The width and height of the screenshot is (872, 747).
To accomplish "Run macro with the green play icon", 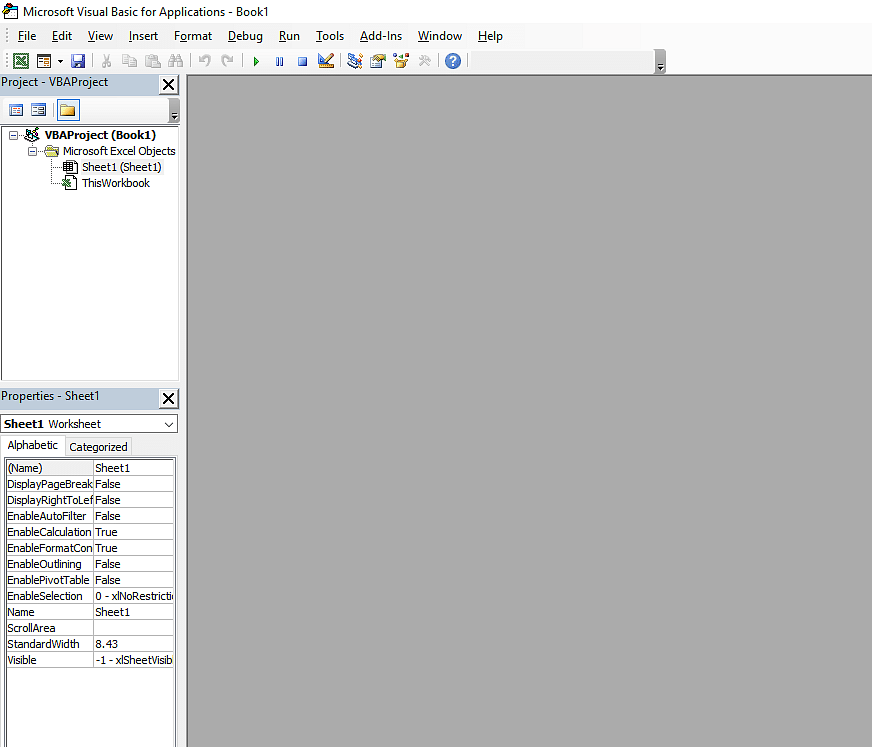I will click(256, 61).
